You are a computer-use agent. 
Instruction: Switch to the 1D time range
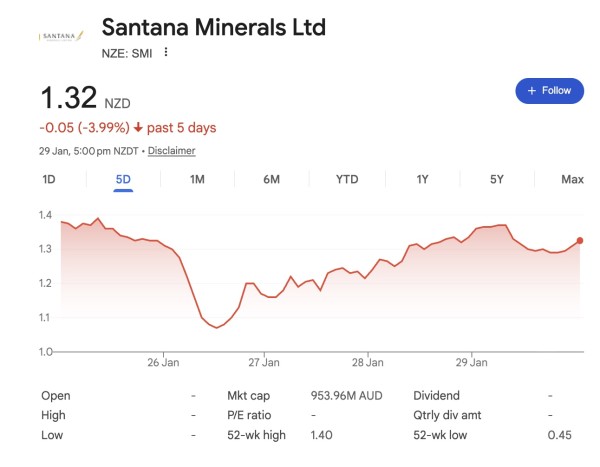point(49,180)
